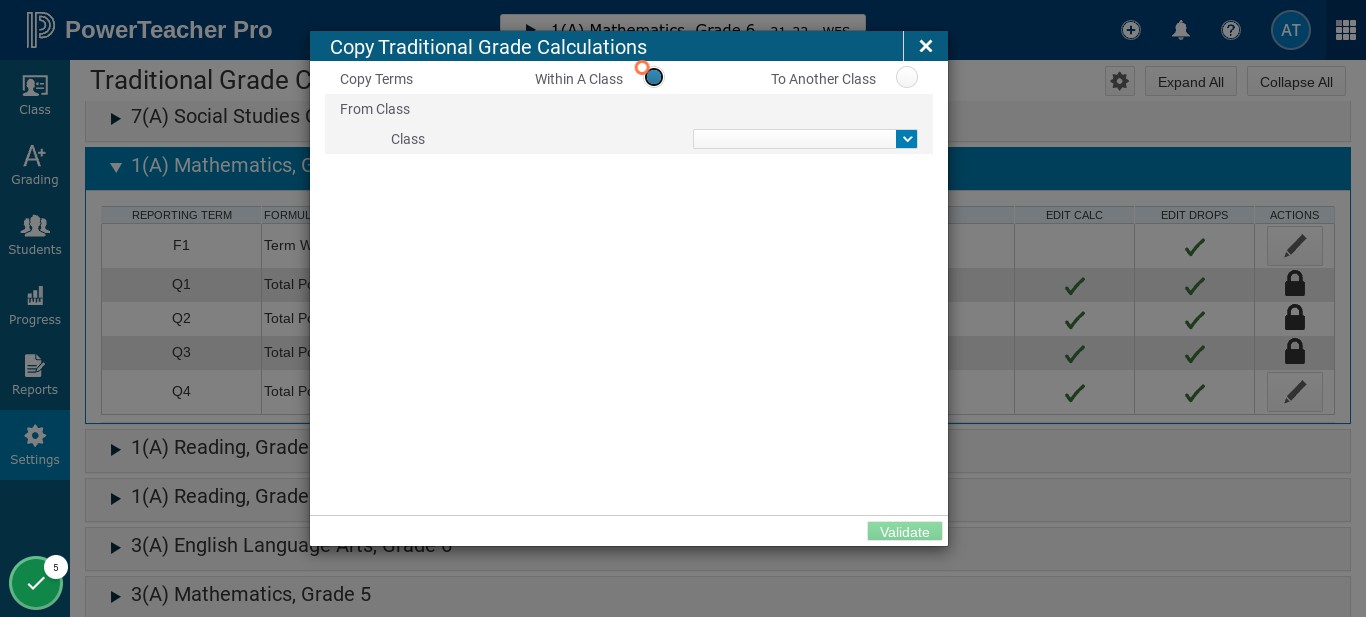
Task: Open the help question mark icon
Action: click(x=1231, y=30)
